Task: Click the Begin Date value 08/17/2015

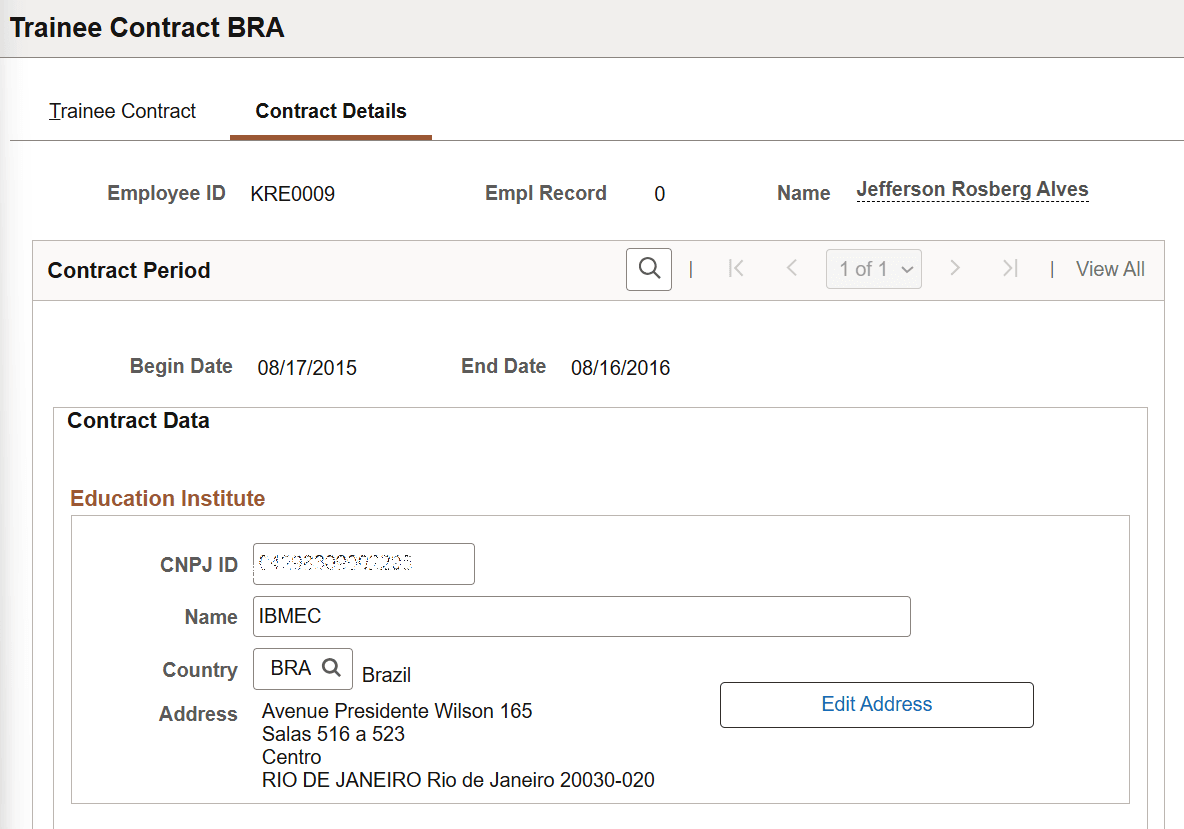Action: point(307,367)
